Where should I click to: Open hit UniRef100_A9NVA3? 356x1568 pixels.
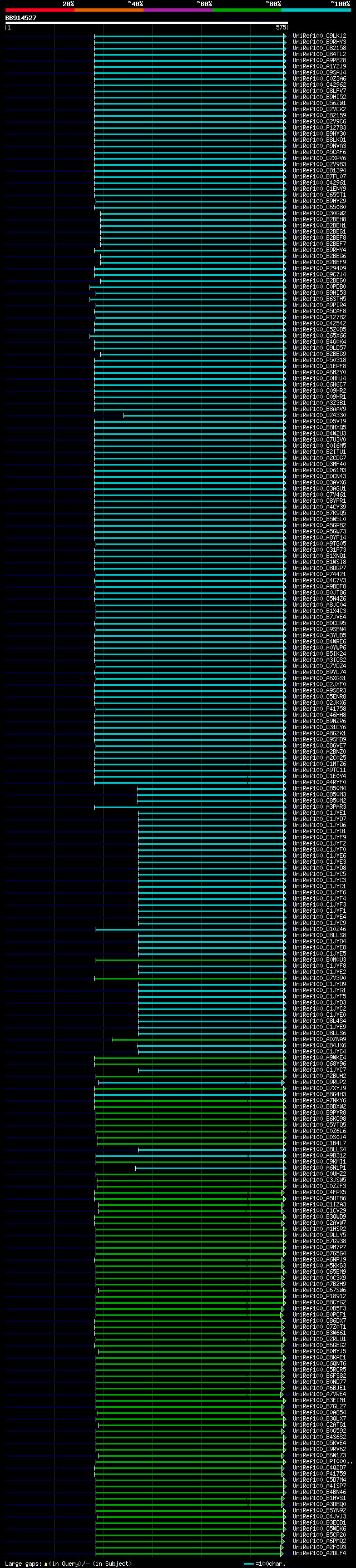pyautogui.click(x=319, y=146)
